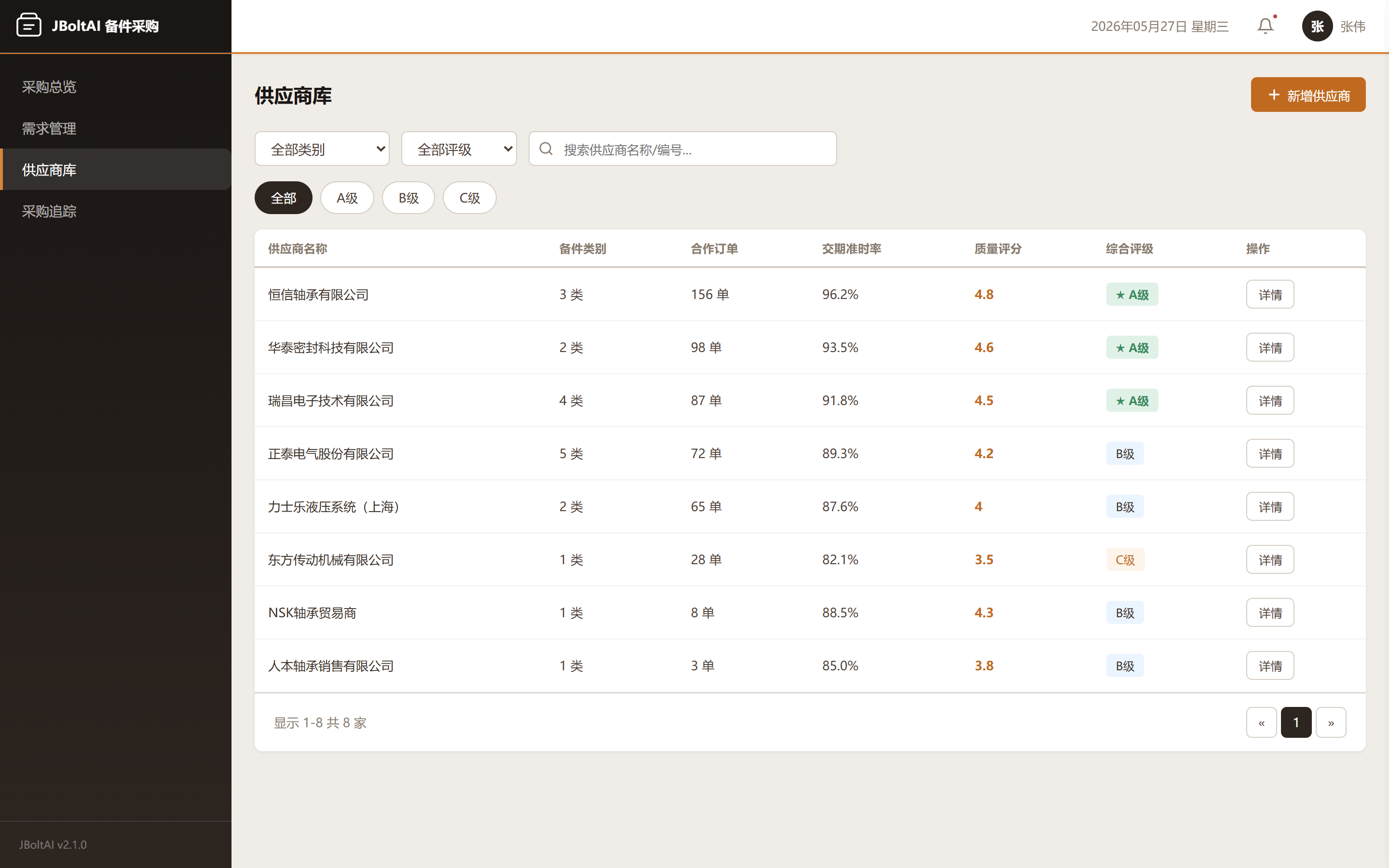
Task: Go to 采购总览 in sidebar
Action: click(115, 87)
